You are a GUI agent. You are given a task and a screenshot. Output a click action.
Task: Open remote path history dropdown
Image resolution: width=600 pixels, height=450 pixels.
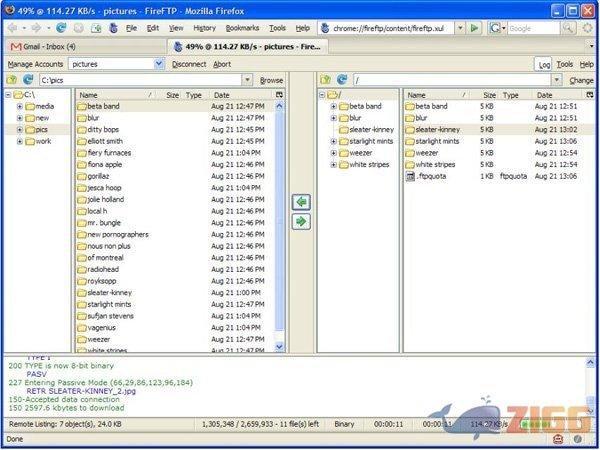tap(557, 80)
